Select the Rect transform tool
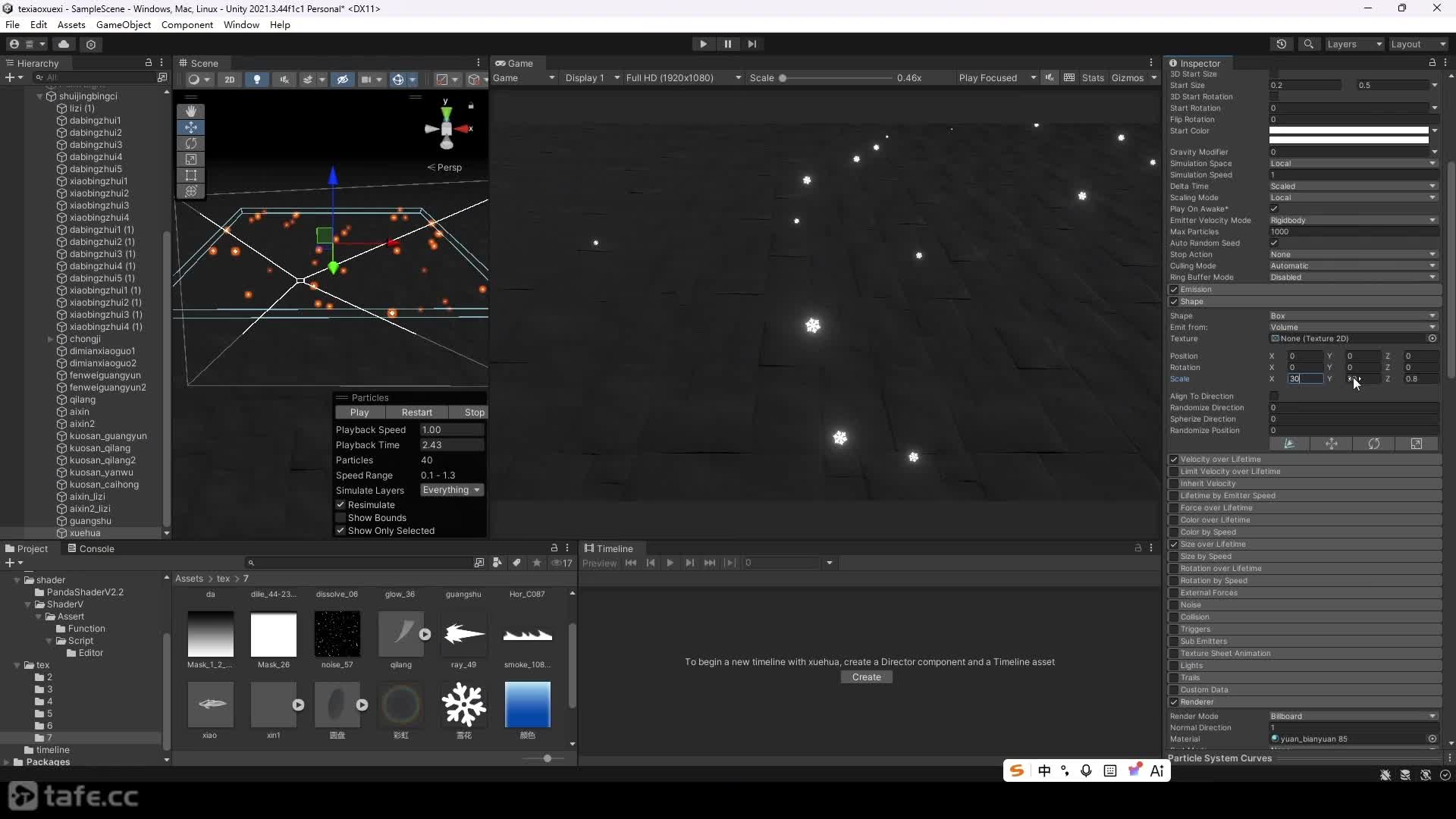The width and height of the screenshot is (1456, 819). (191, 175)
